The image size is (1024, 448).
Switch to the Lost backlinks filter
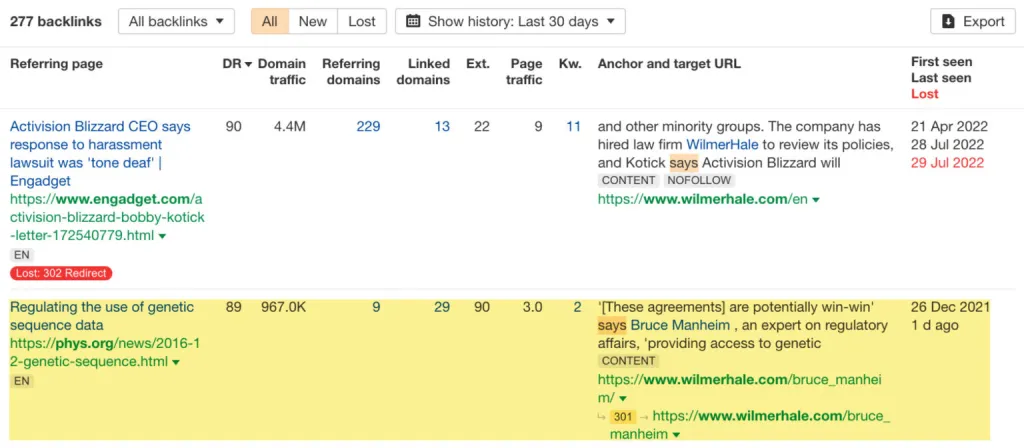coord(362,21)
